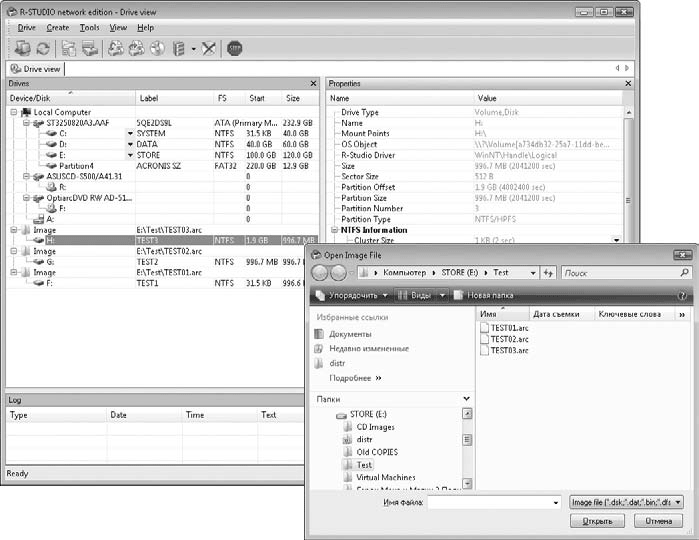Click the Имя файла input field
The image size is (699, 540).
pos(494,503)
